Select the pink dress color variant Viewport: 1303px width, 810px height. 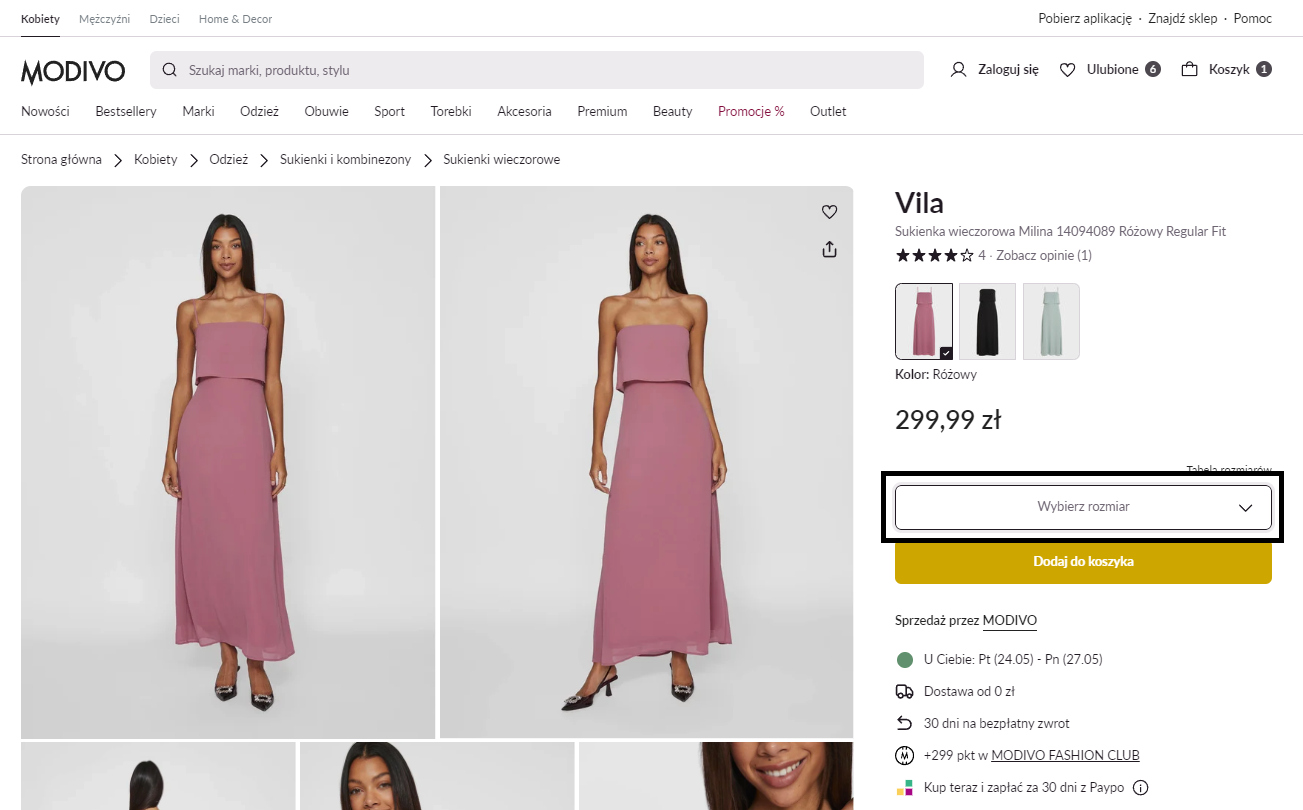coord(923,321)
